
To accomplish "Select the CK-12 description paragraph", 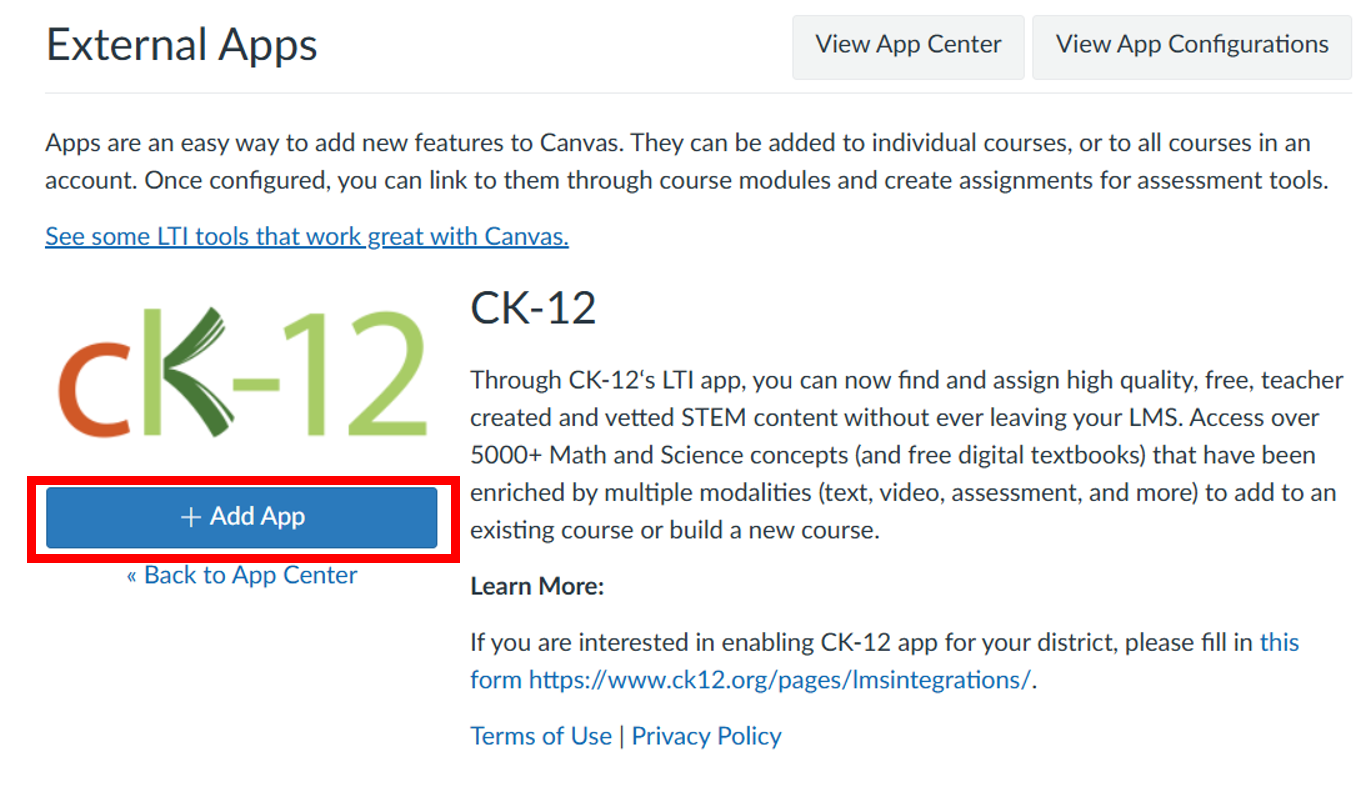I will (x=900, y=454).
